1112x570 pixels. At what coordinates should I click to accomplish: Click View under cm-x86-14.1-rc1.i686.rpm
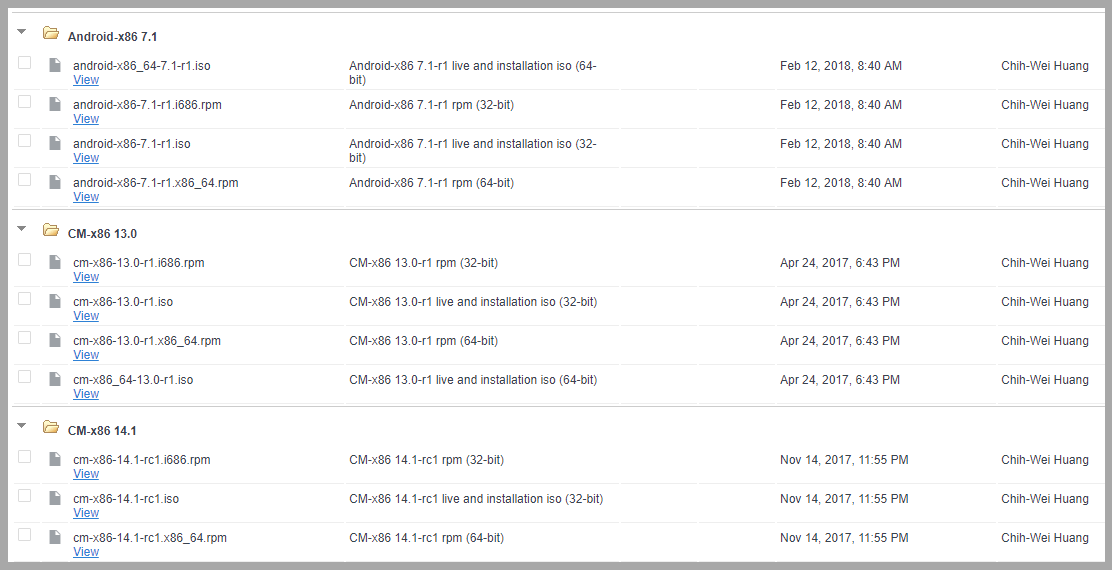pos(86,474)
